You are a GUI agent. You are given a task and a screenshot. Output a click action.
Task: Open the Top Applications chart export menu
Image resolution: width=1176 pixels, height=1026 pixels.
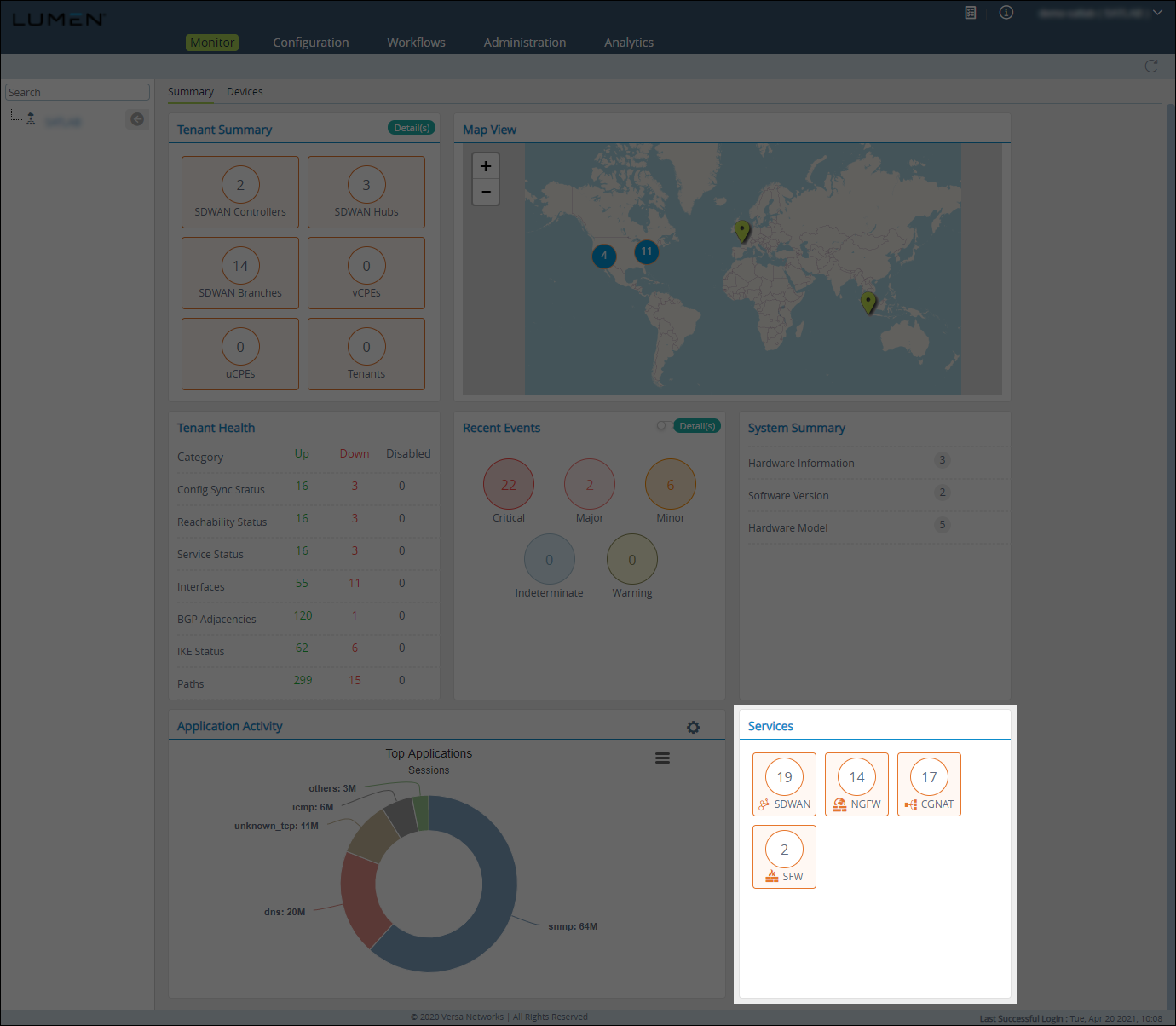tap(662, 757)
